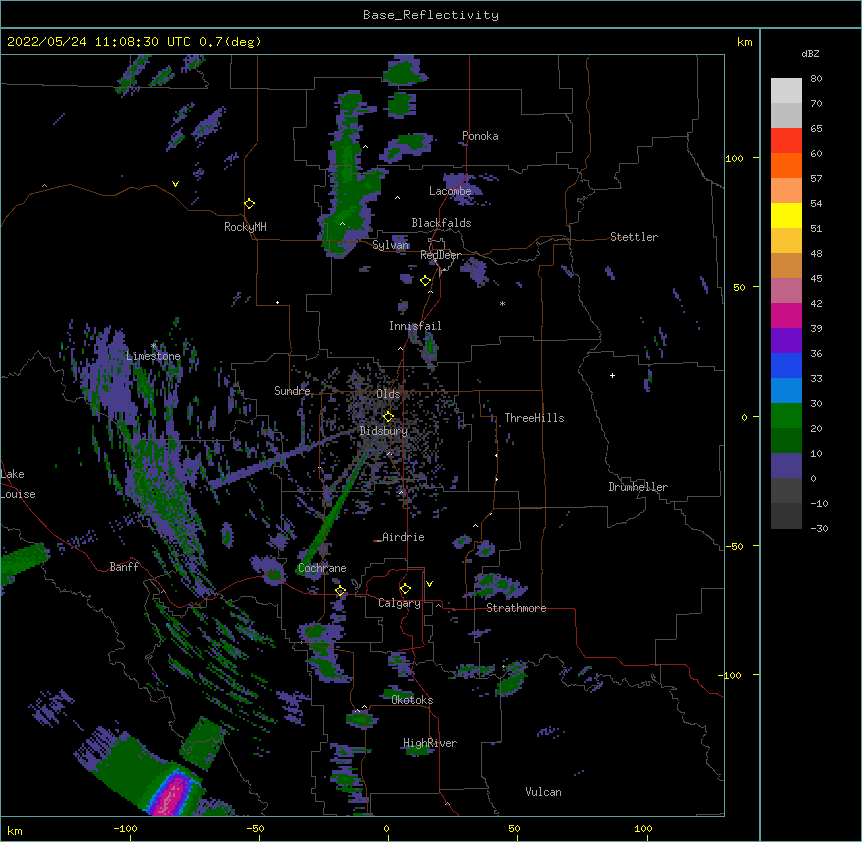Click the RedDeer city label
Screen dimensions: 862x842
441,255
